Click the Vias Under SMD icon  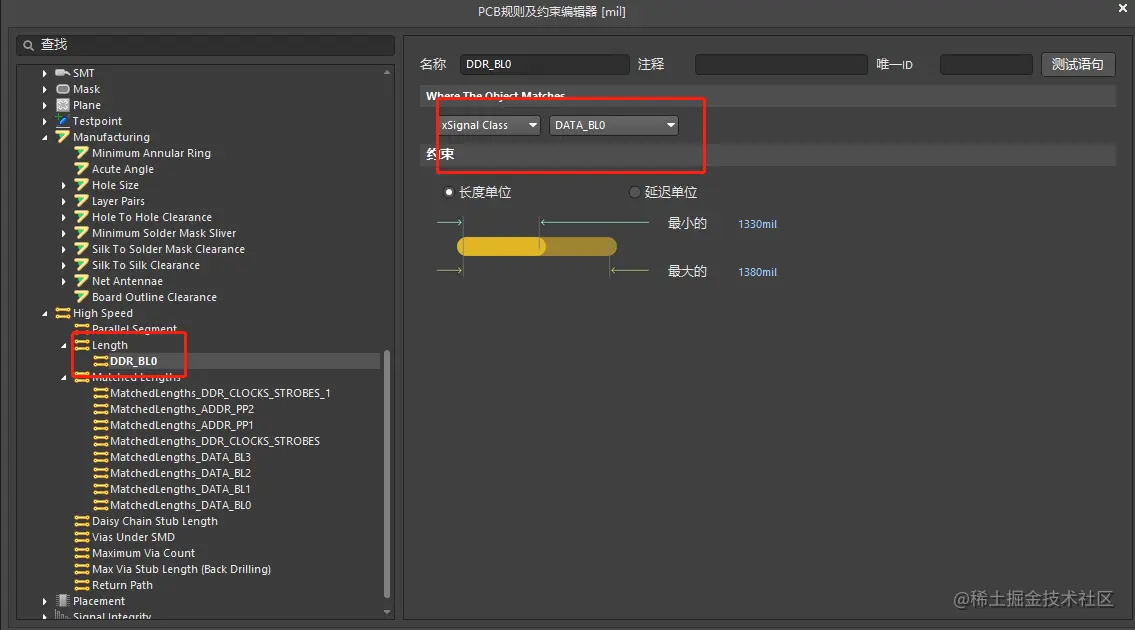[x=82, y=537]
